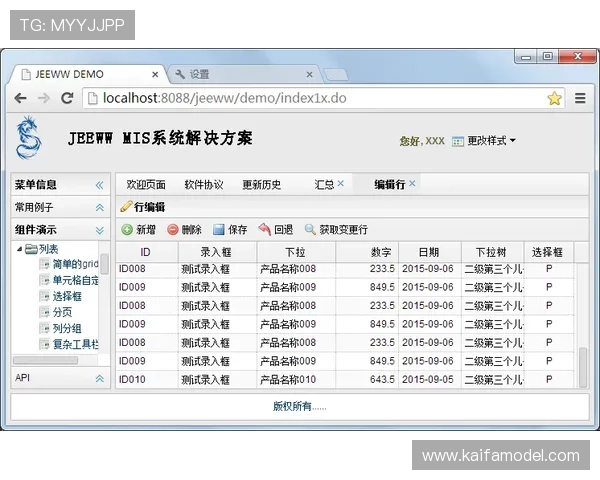This screenshot has width=600, height=480.
Task: Click the grid vertical scrollbar thumb
Action: click(x=583, y=367)
